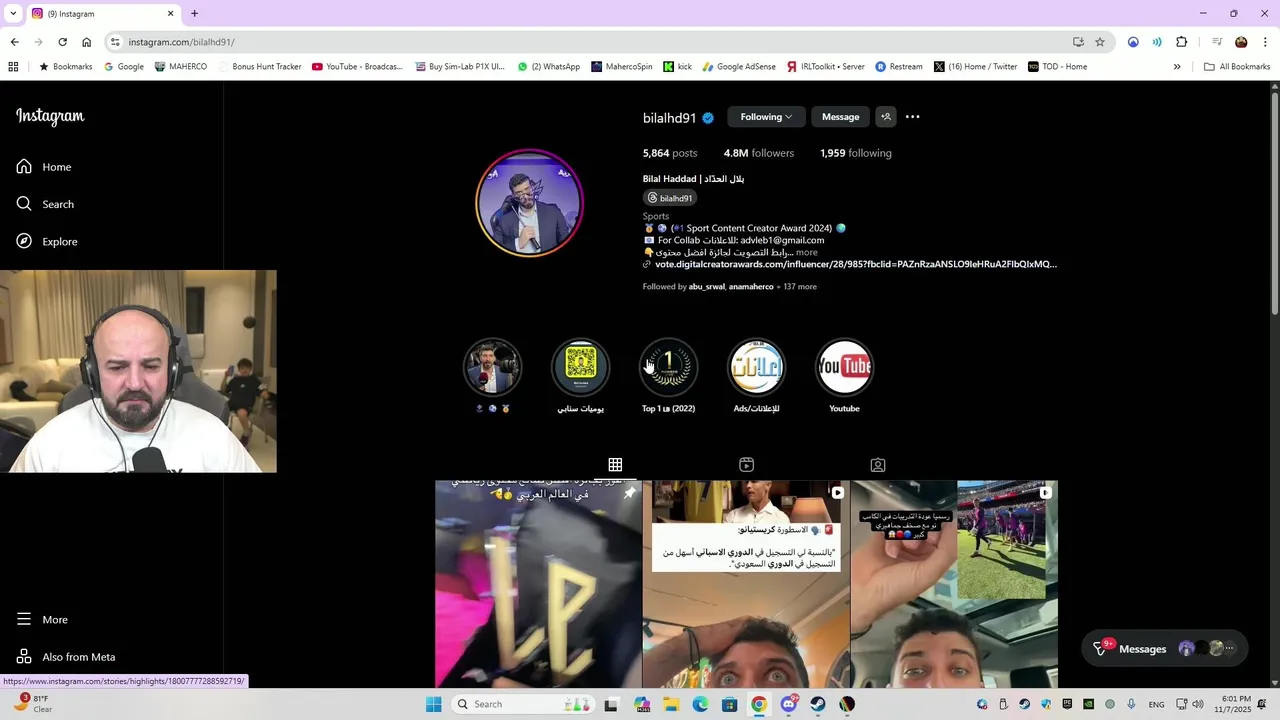This screenshot has width=1280, height=720.
Task: Switch to the Reels tab
Action: pos(746,465)
